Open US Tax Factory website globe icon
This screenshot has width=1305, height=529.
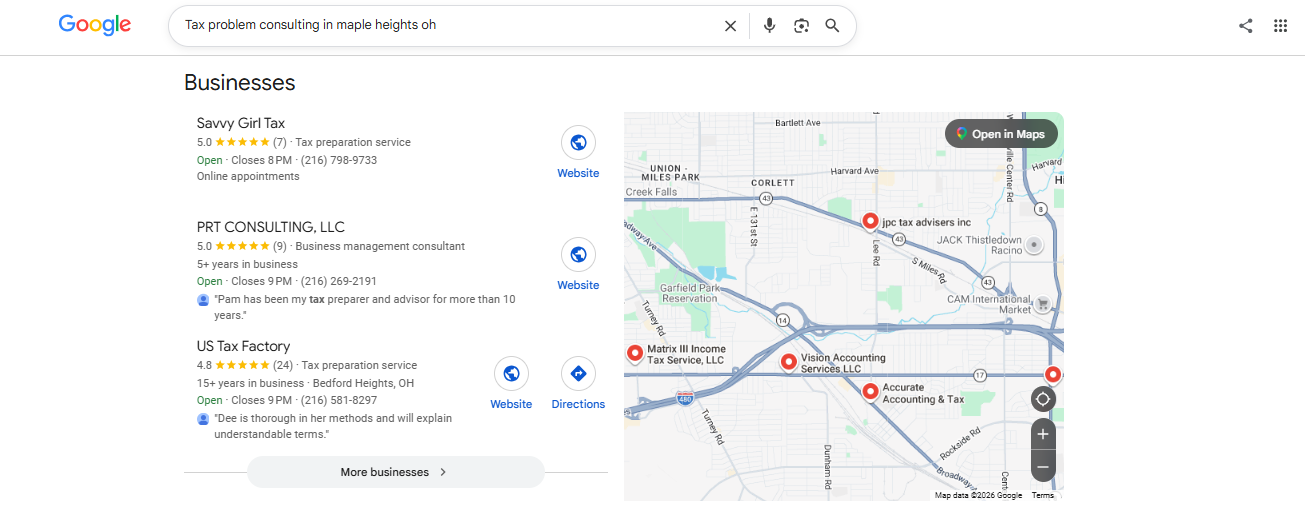511,373
